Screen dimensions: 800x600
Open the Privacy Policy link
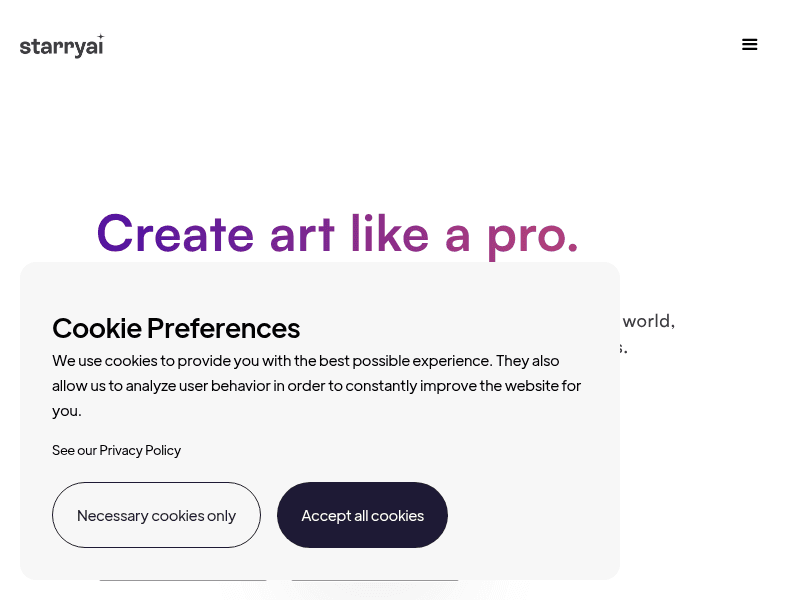tap(140, 450)
